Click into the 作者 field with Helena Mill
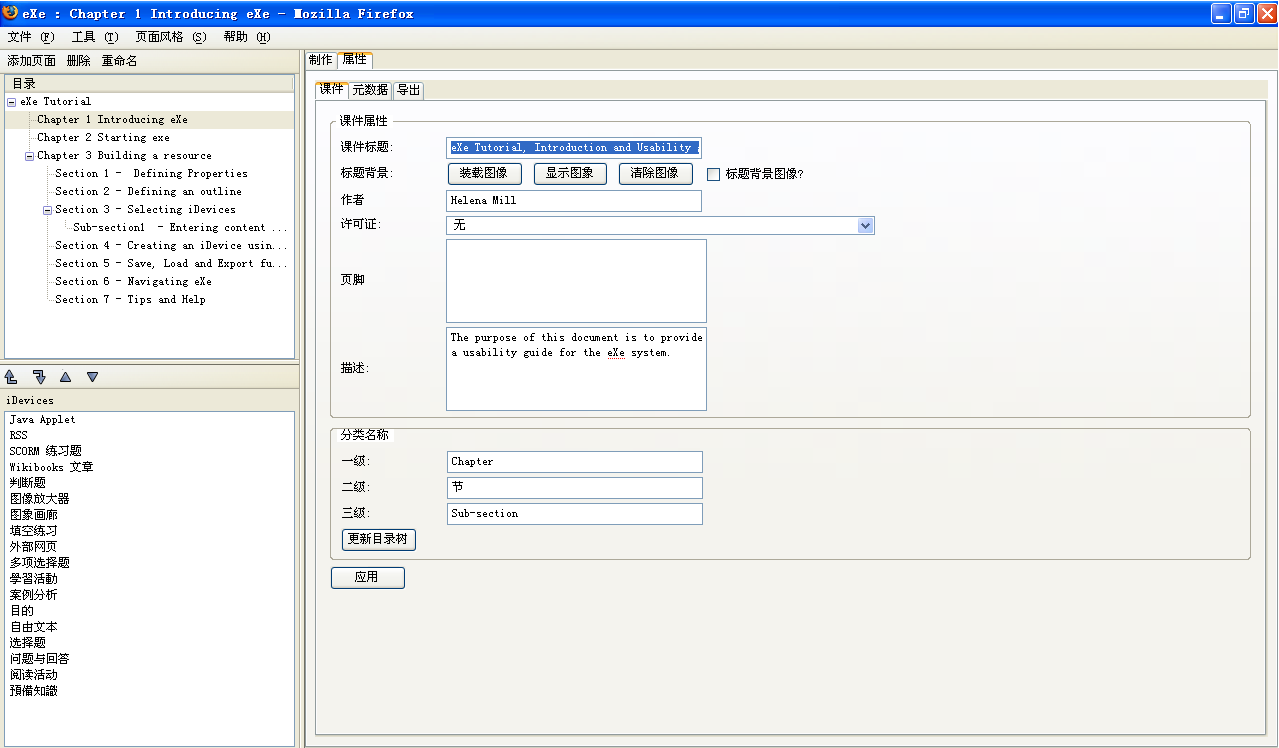1279x748 pixels. point(573,201)
